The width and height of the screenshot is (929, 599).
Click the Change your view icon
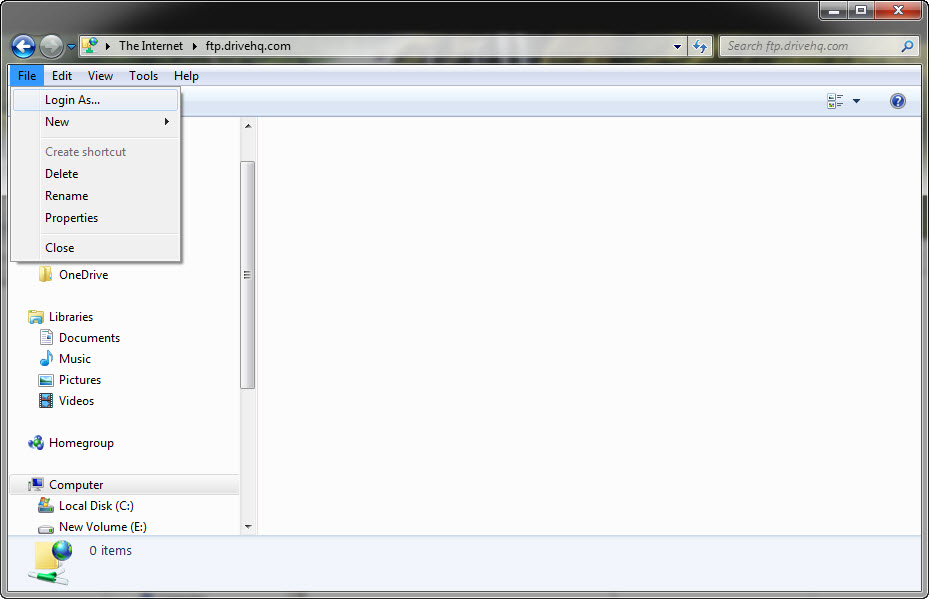[835, 101]
